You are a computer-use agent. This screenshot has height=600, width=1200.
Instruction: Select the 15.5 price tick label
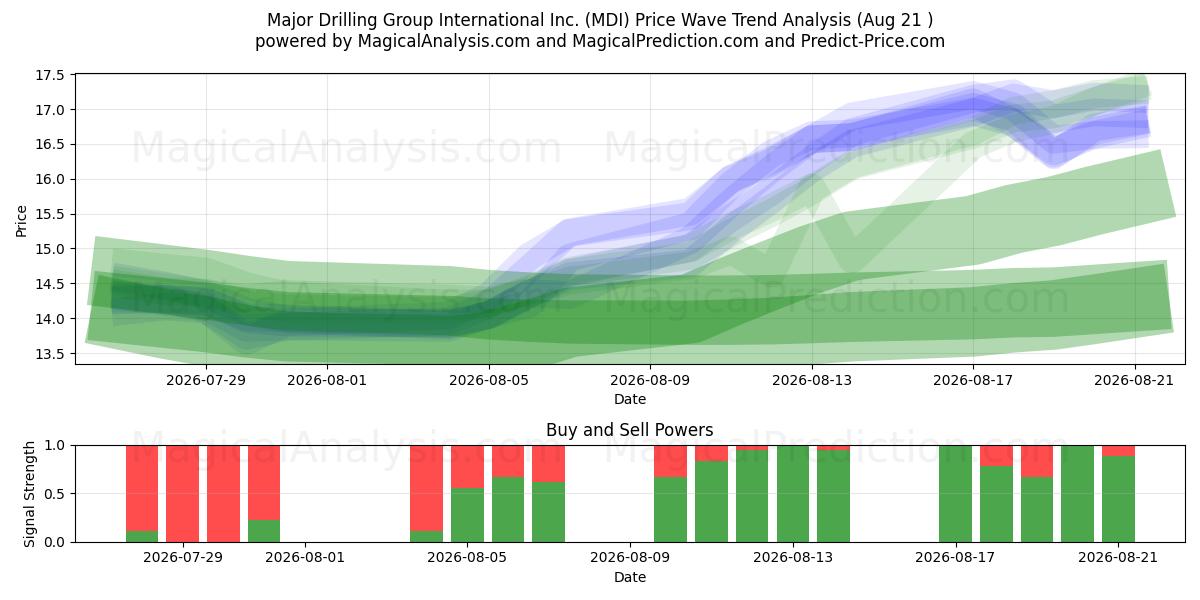click(50, 215)
